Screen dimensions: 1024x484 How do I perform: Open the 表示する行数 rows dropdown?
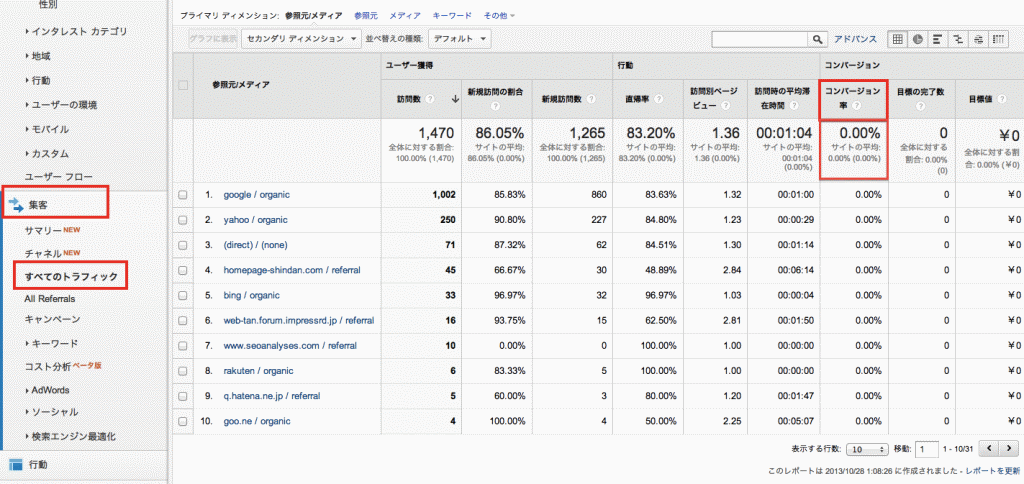(867, 449)
